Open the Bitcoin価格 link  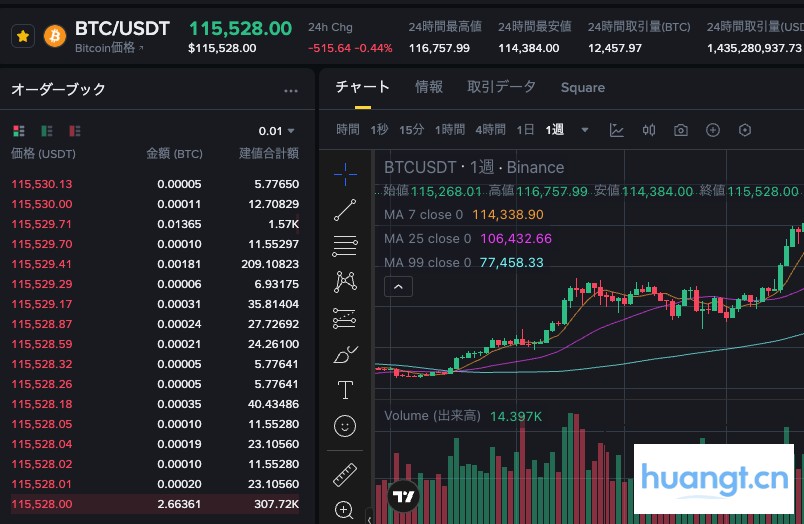109,48
